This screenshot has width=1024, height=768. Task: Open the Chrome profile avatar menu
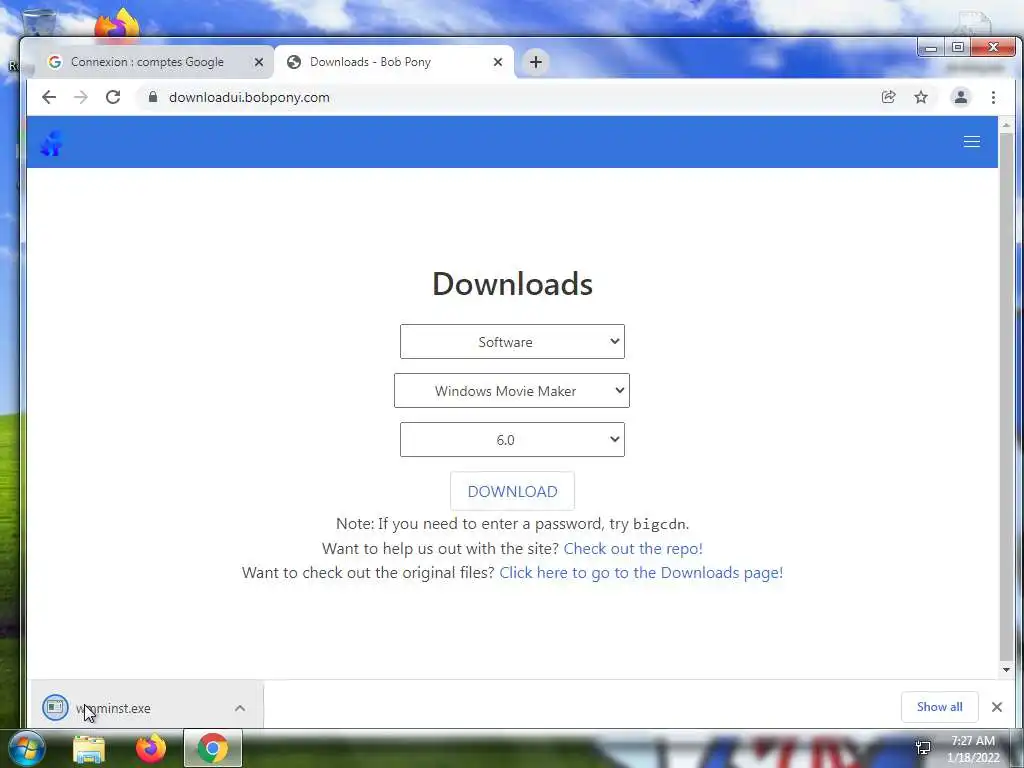click(961, 97)
